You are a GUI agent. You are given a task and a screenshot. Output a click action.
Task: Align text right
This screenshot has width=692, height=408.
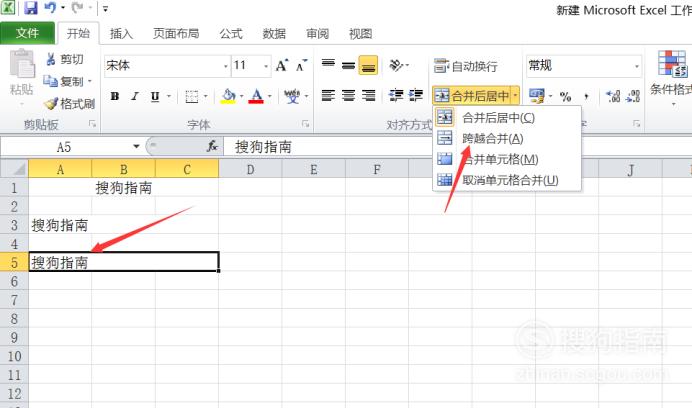pyautogui.click(x=368, y=95)
